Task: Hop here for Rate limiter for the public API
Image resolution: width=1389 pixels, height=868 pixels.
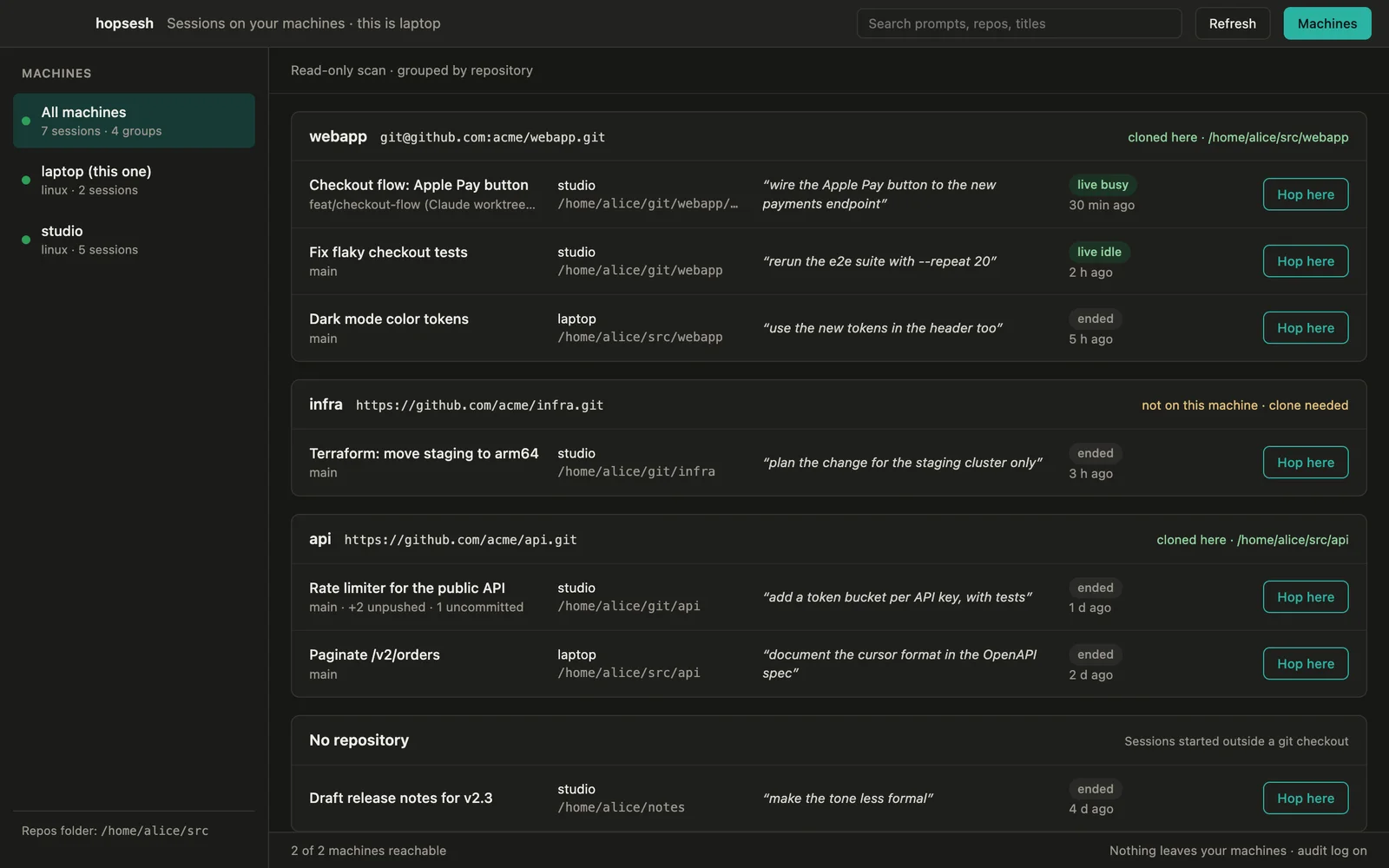Action: pos(1305,597)
